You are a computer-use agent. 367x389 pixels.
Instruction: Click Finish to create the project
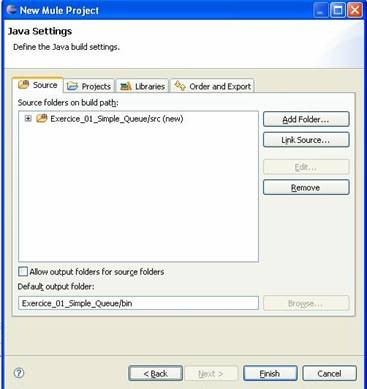pyautogui.click(x=270, y=374)
